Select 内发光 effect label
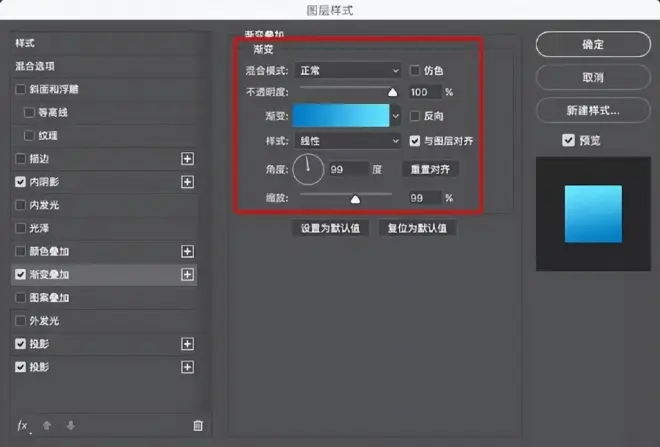Screen dimensions: 660x447 click(x=44, y=205)
